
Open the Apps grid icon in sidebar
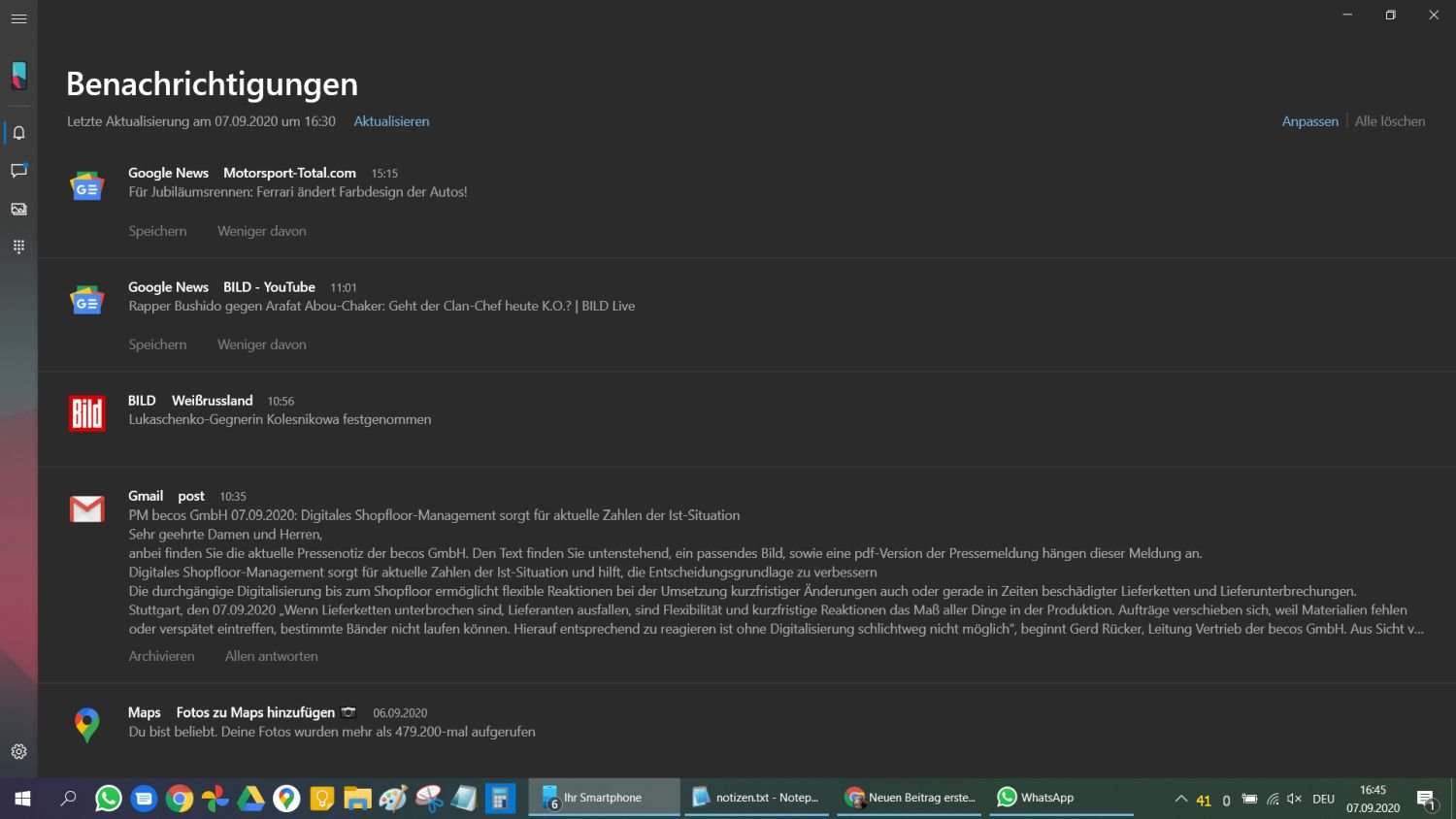pyautogui.click(x=18, y=246)
